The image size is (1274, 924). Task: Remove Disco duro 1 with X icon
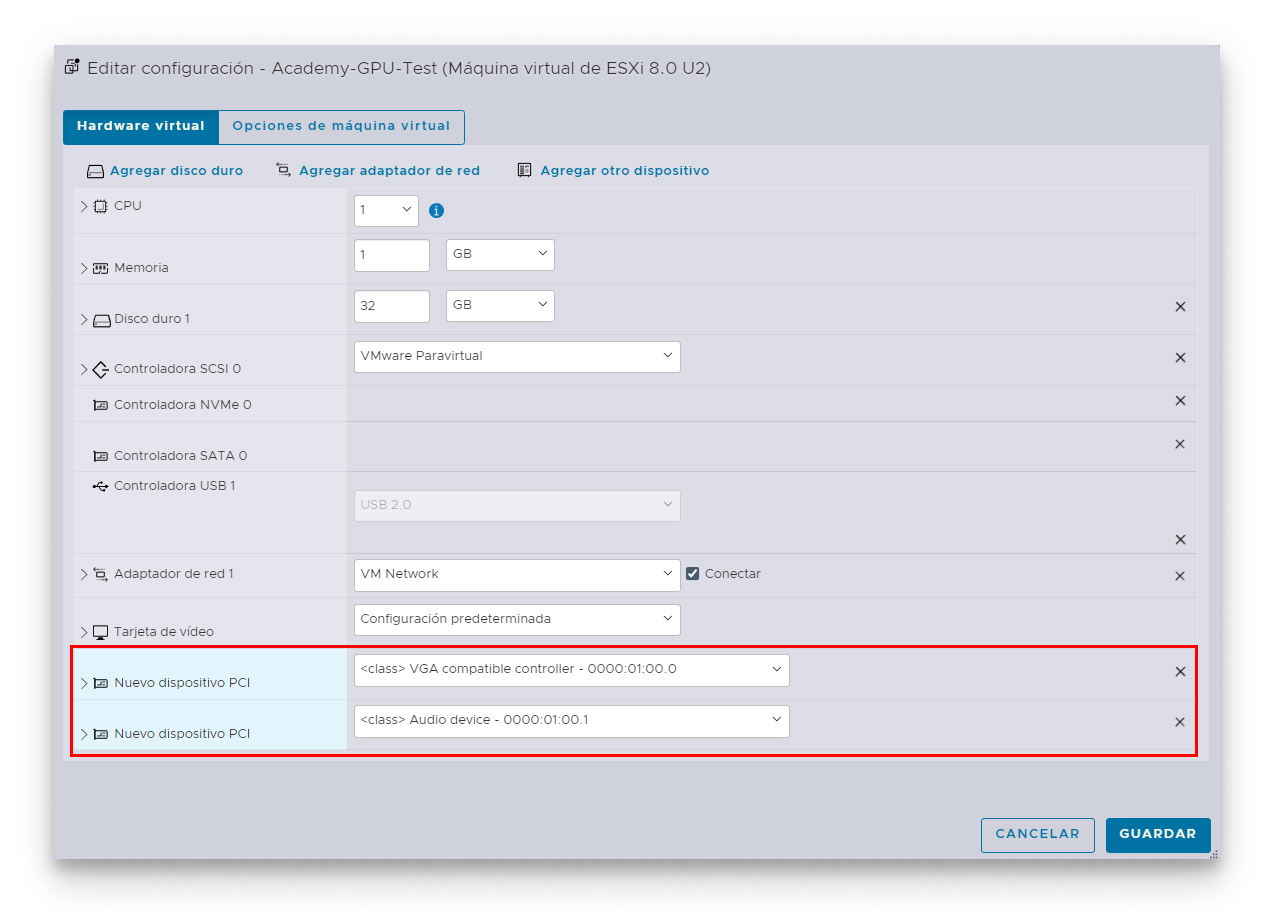click(1180, 307)
